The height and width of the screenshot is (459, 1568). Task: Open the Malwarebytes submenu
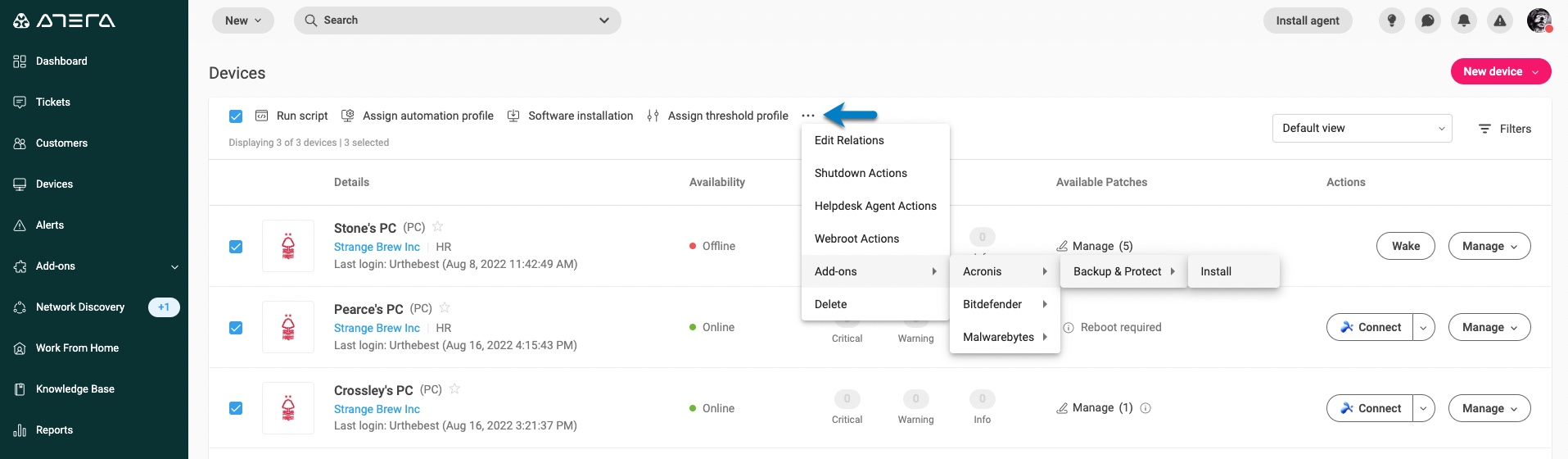(1005, 337)
